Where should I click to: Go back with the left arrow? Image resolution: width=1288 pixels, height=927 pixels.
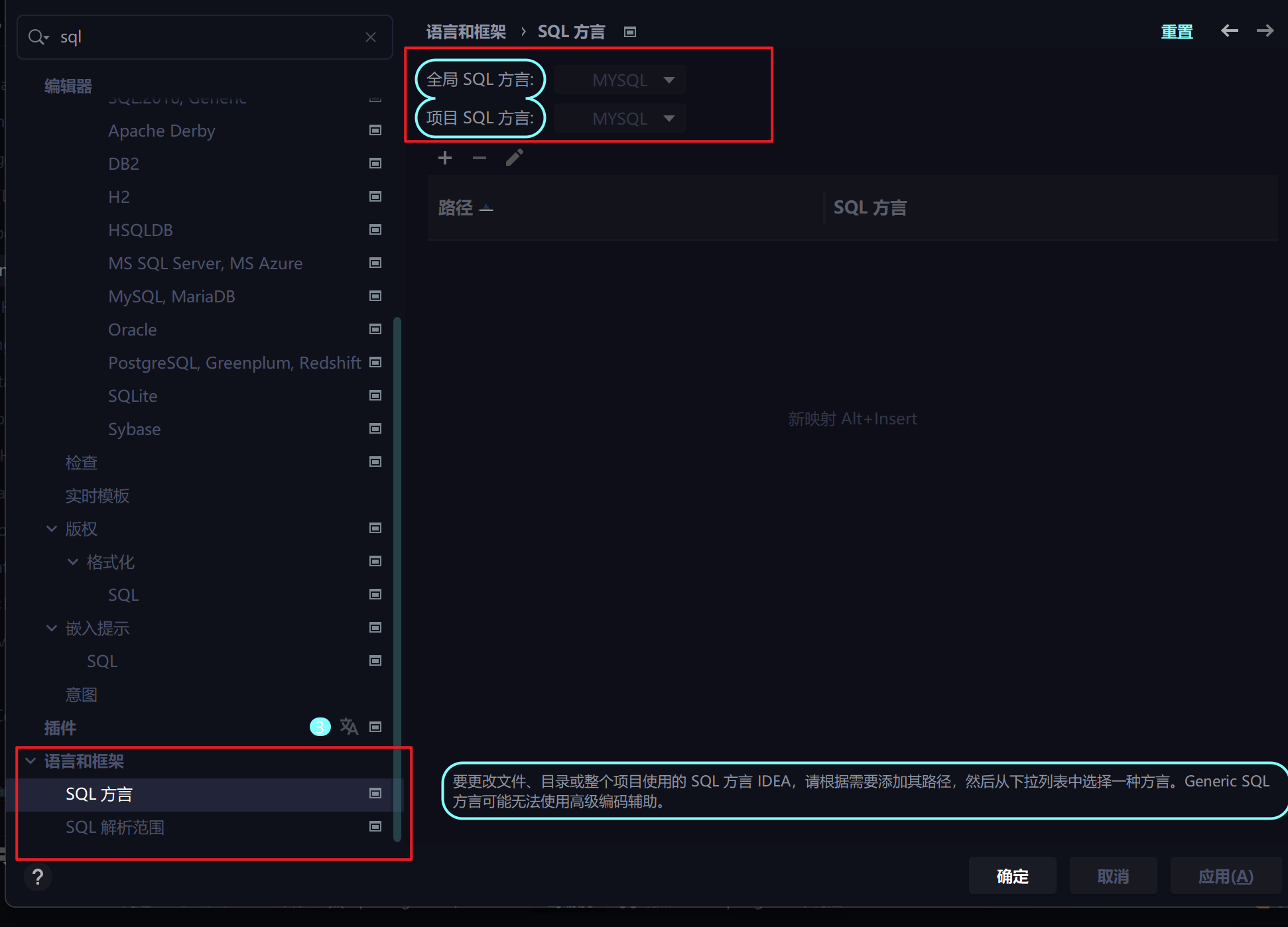tap(1230, 31)
